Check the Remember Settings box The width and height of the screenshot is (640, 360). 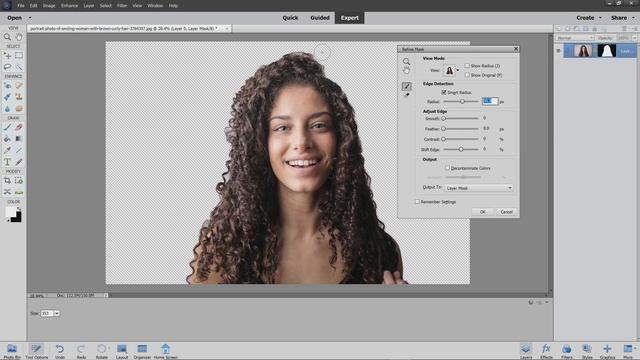(x=417, y=202)
